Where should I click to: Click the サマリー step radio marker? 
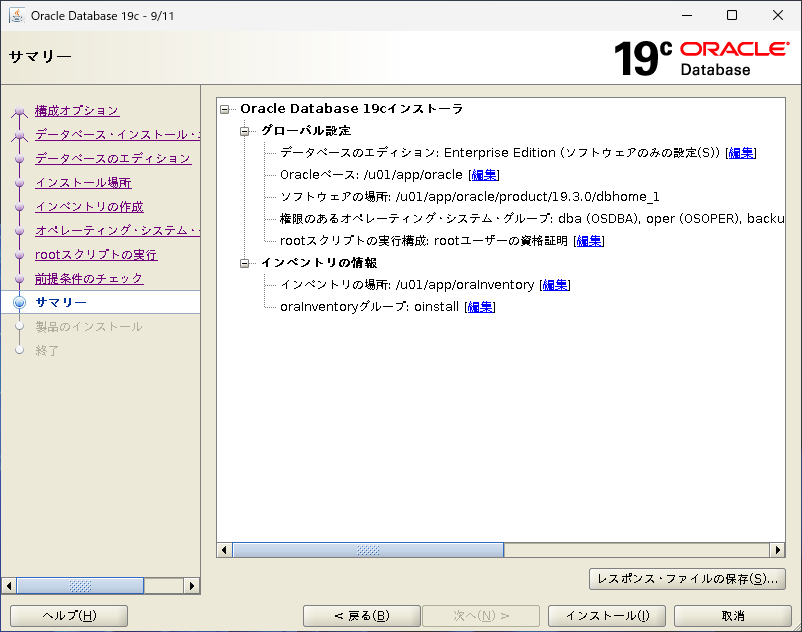19,302
